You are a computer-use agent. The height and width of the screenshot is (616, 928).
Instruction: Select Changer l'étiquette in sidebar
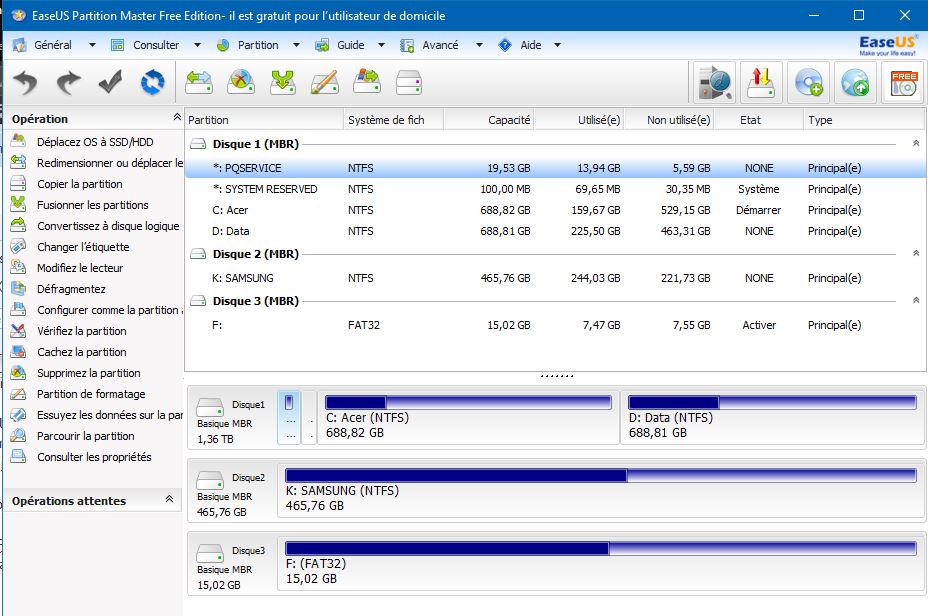pyautogui.click(x=83, y=247)
